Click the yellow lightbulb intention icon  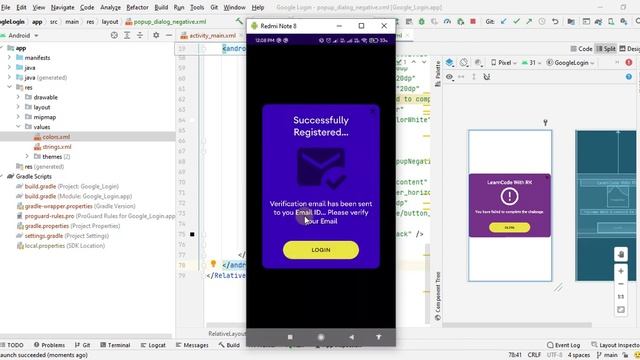[213, 264]
